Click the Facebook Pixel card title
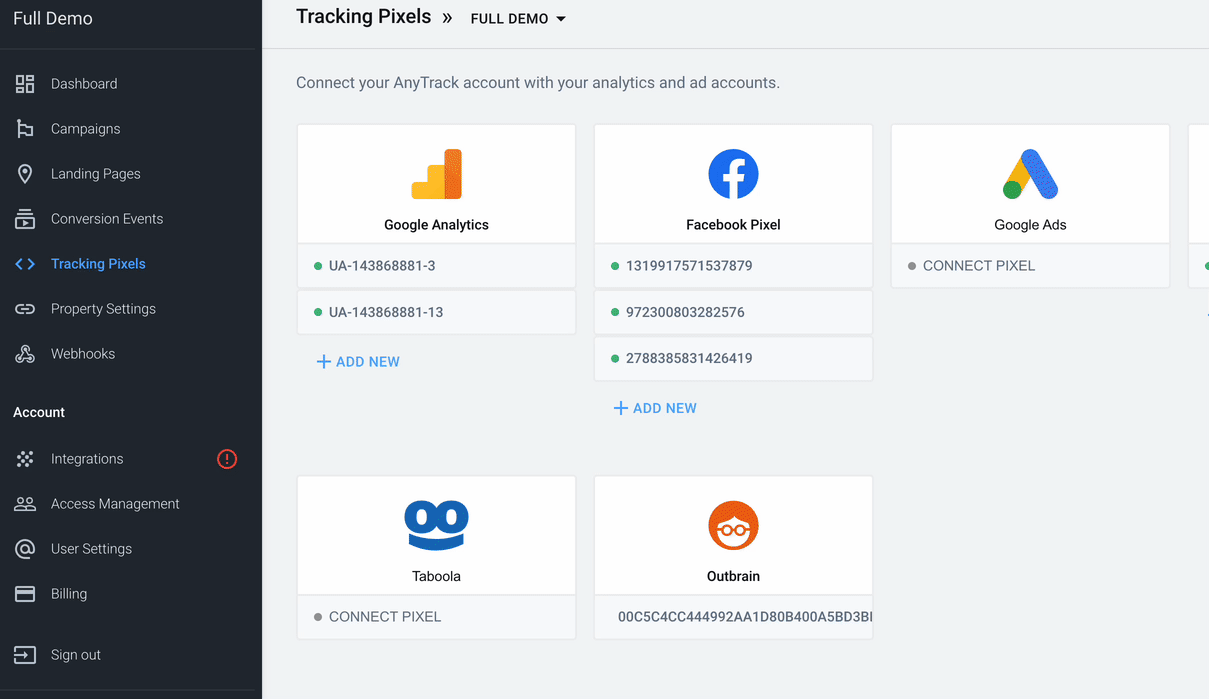1209x699 pixels. point(733,225)
